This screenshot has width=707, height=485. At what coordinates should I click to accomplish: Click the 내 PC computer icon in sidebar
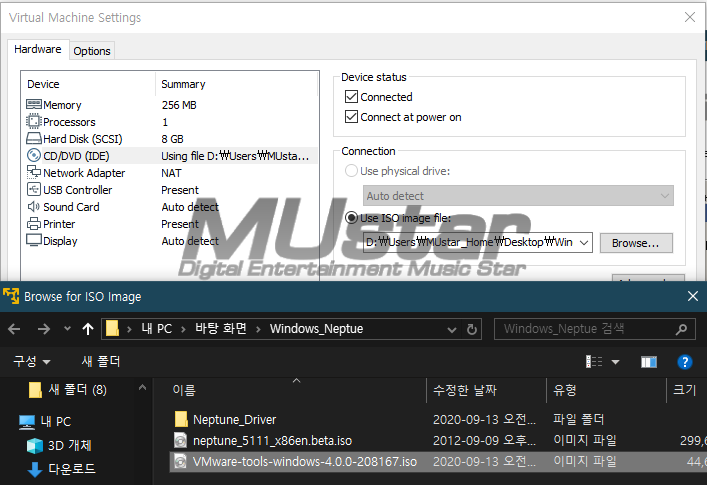tap(27, 422)
